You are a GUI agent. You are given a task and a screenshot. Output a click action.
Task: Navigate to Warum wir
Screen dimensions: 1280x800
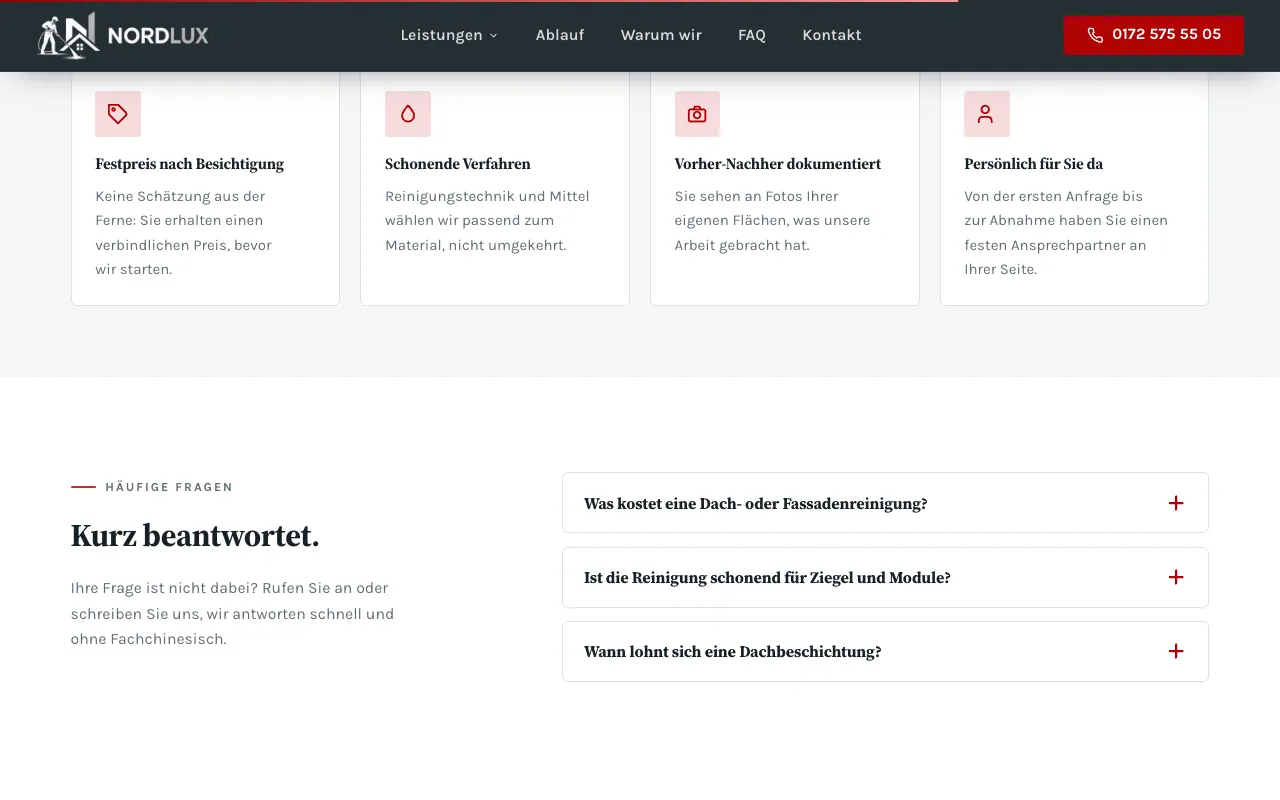(x=661, y=35)
